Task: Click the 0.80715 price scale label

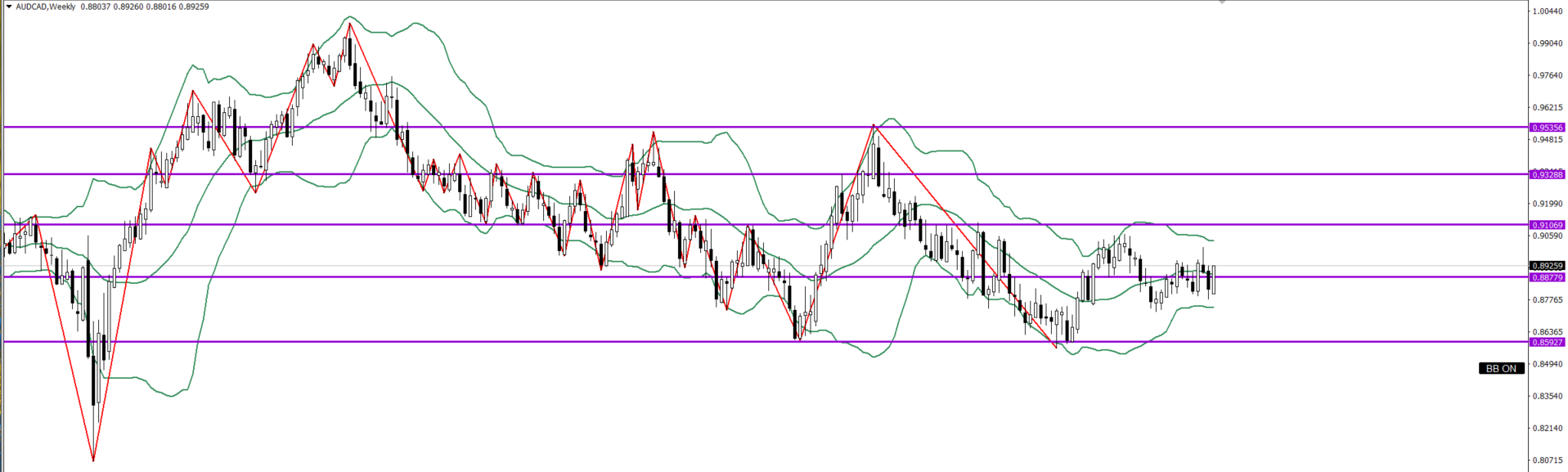Action: click(1547, 460)
